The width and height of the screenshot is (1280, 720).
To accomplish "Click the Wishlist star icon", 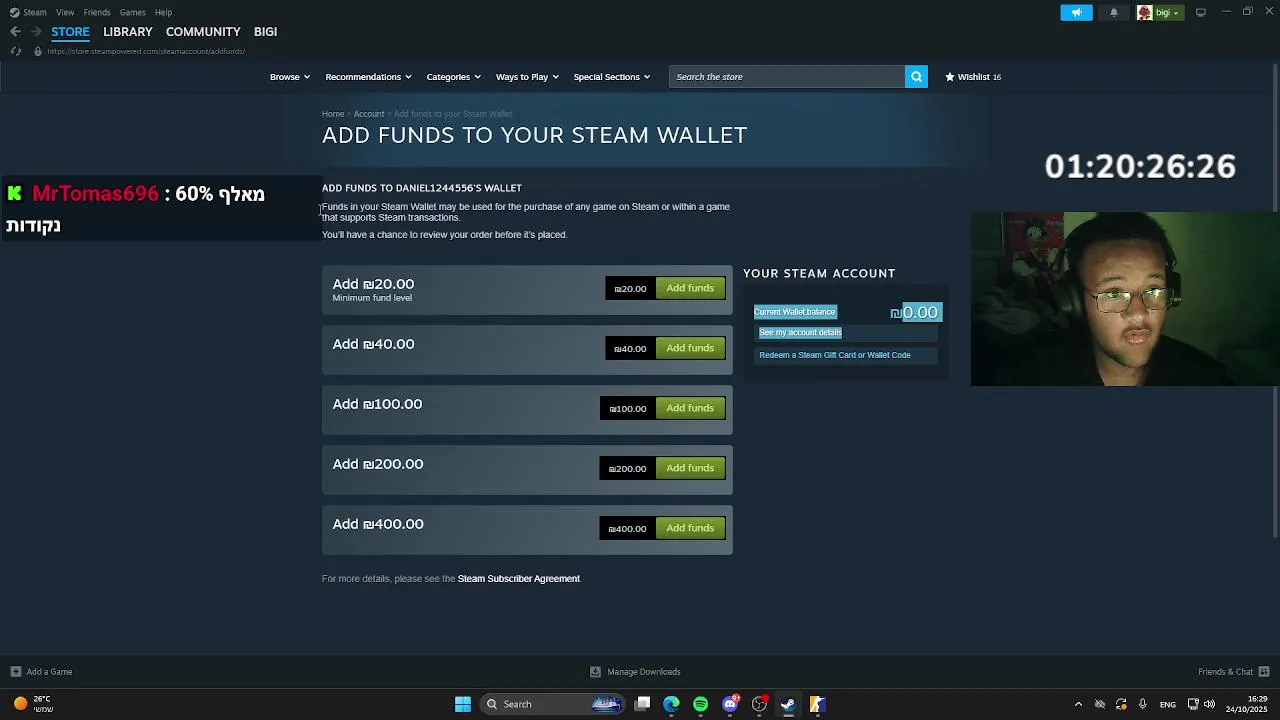I will (x=950, y=77).
